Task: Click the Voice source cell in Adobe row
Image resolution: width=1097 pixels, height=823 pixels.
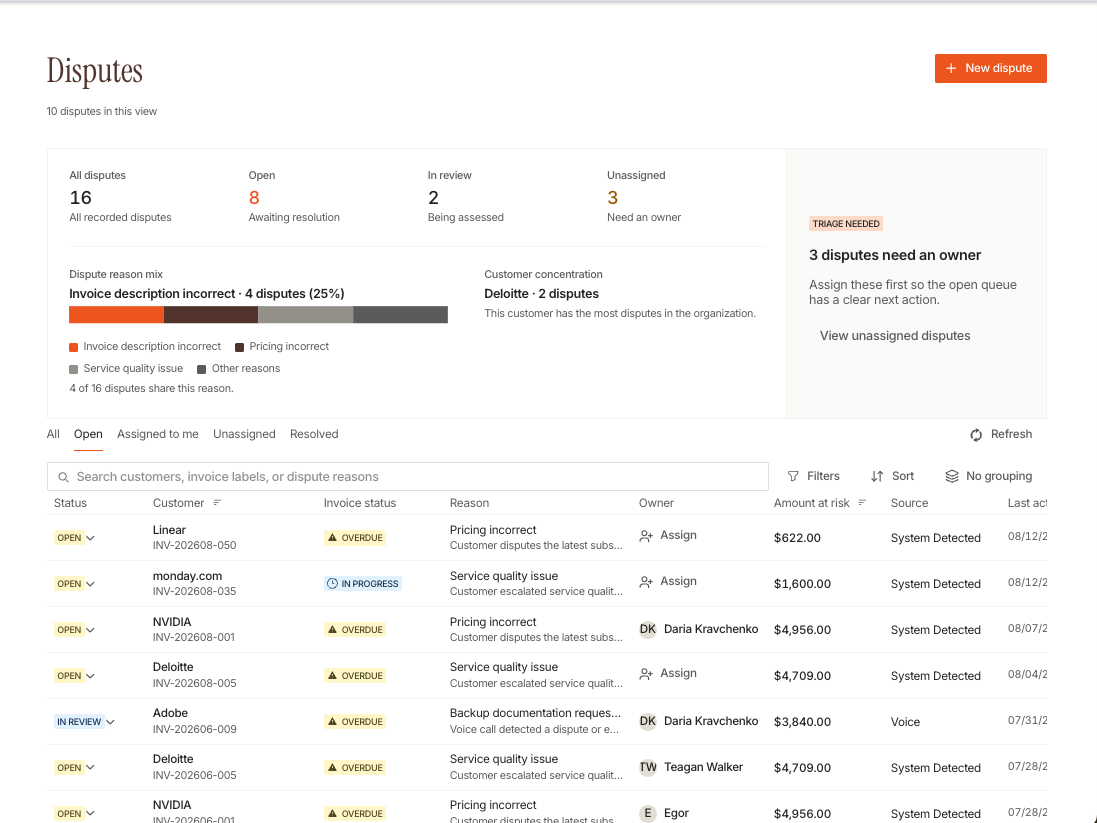Action: tap(905, 722)
